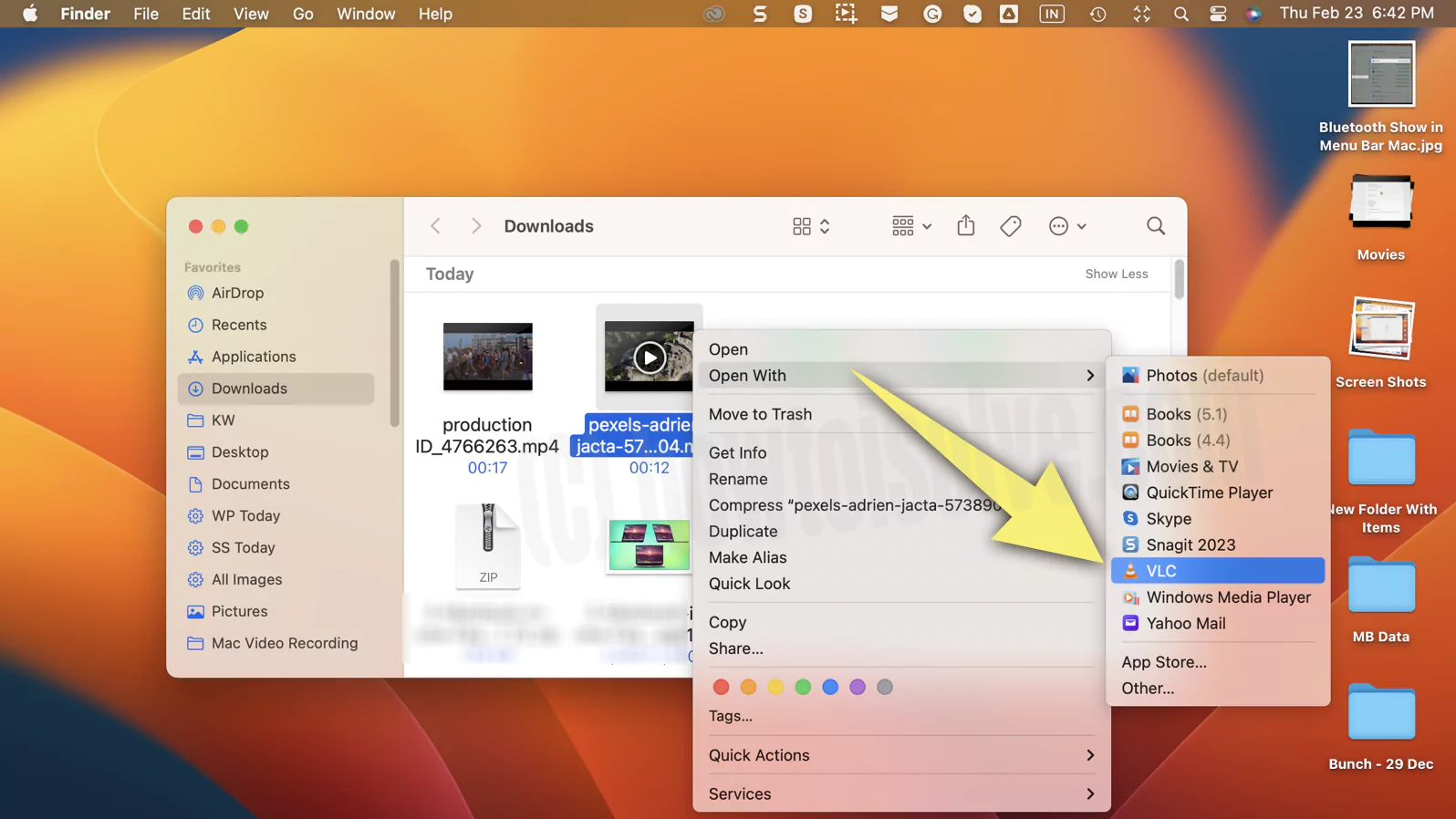Select Pictures in the sidebar
The height and width of the screenshot is (819, 1456).
pos(276,612)
